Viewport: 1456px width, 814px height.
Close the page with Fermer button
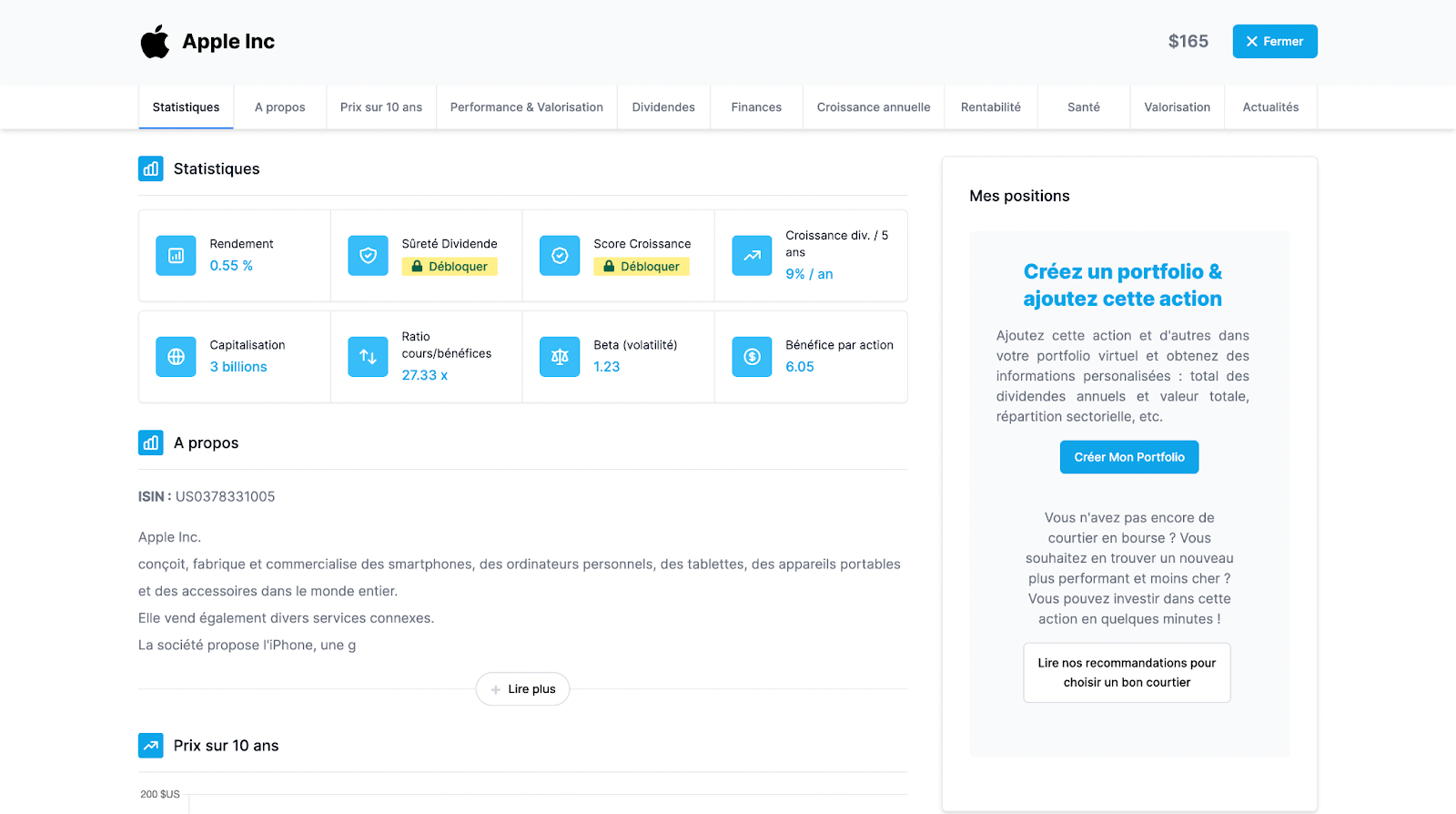(1275, 41)
